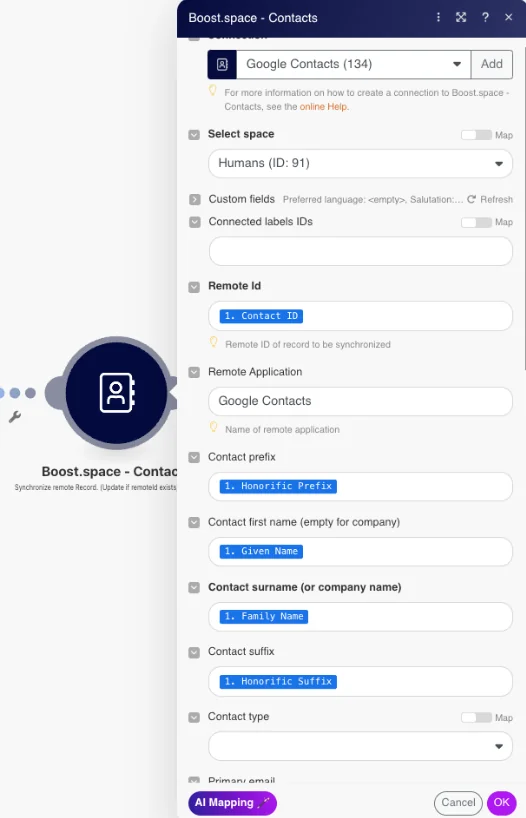Click the Cancel button
The height and width of the screenshot is (818, 526).
(458, 803)
